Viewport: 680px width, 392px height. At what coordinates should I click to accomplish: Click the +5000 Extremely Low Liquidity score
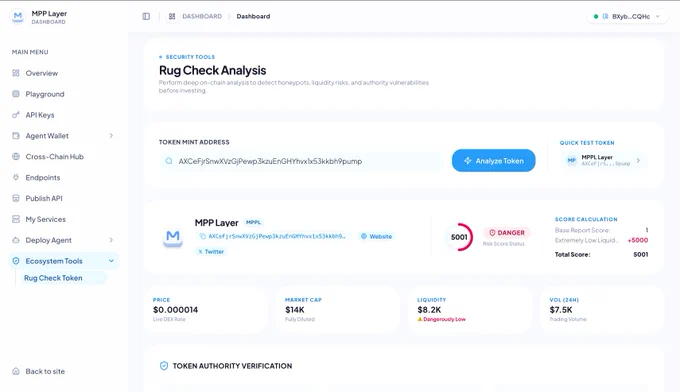tap(638, 240)
